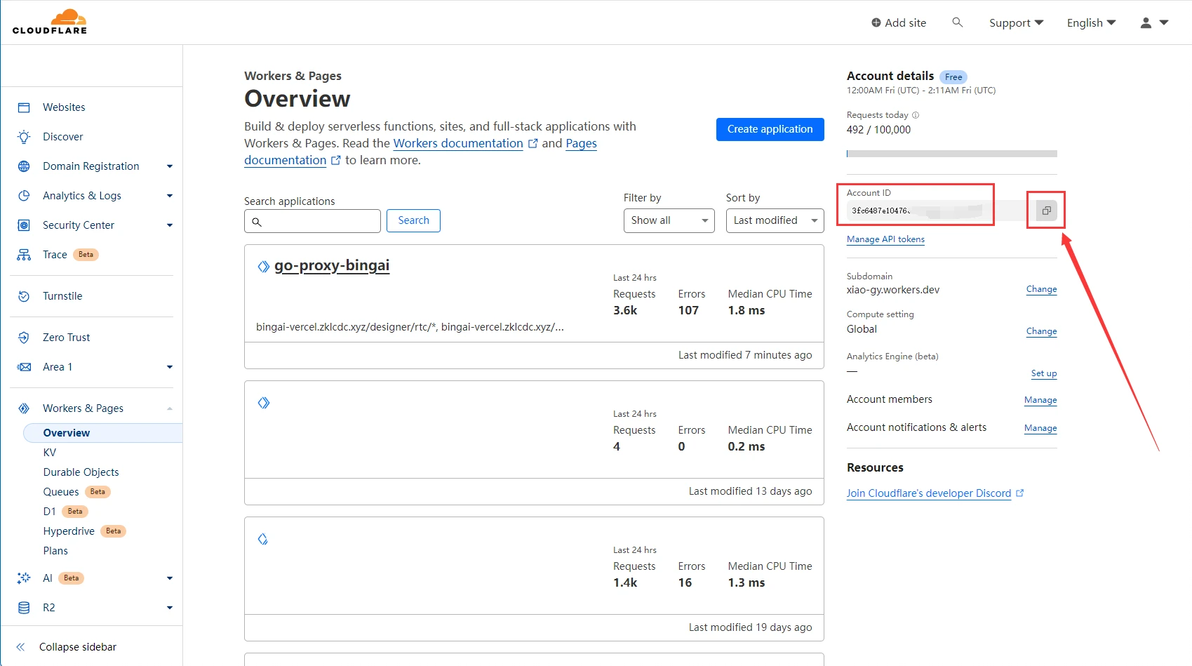Open the Support dropdown menu
This screenshot has width=1192, height=666.
(x=1016, y=23)
